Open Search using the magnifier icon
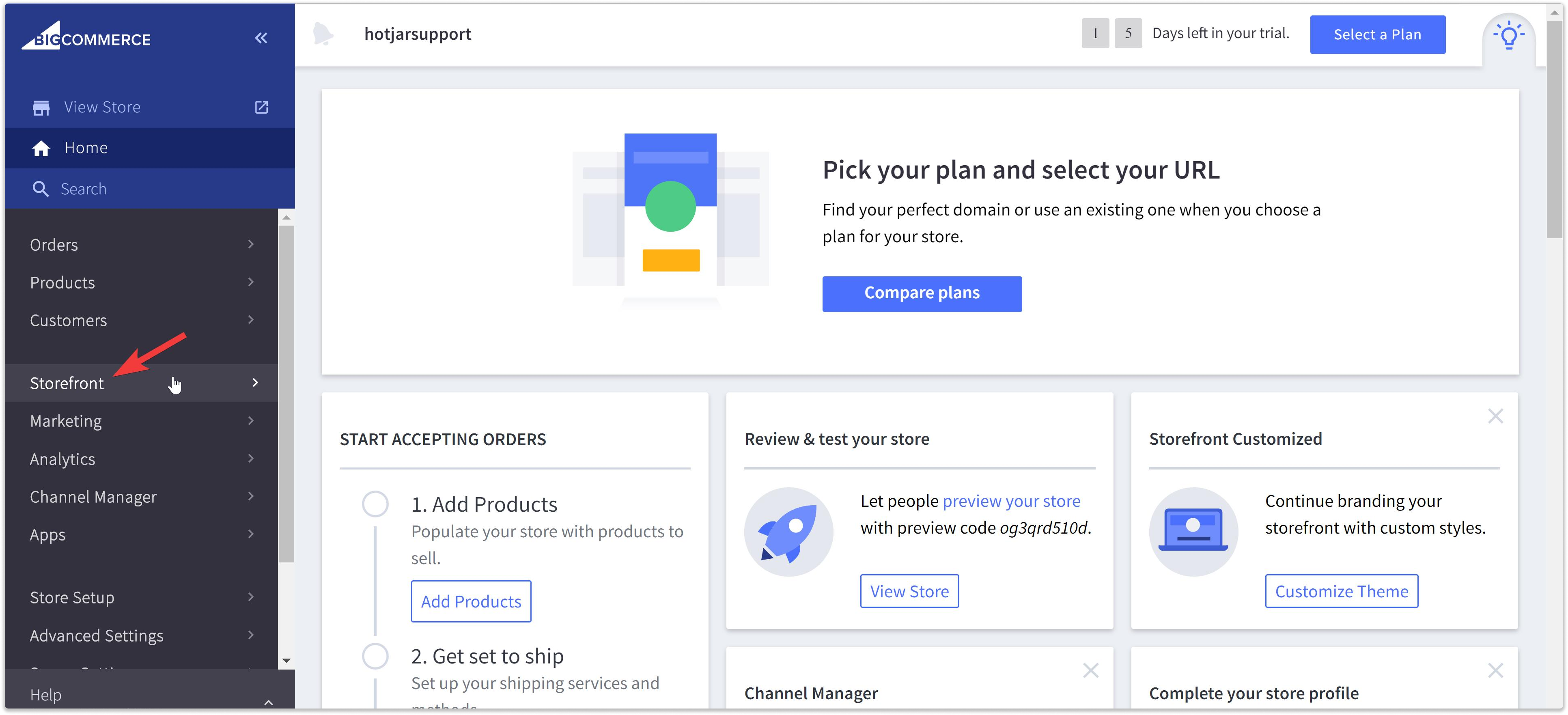Image resolution: width=1568 pixels, height=715 pixels. point(41,188)
